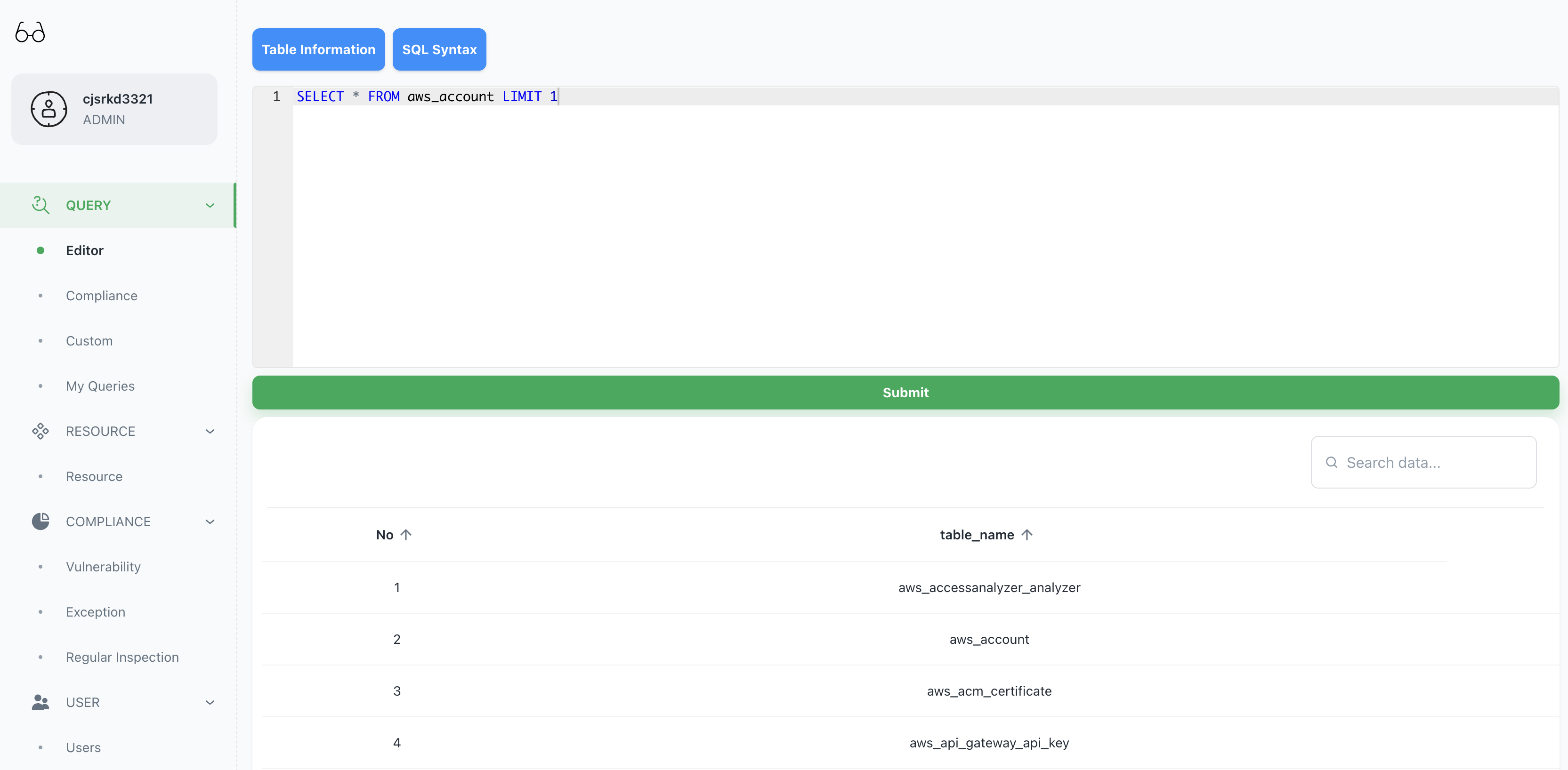Click the QUERY magnifier icon
Image resolution: width=1568 pixels, height=770 pixels.
[x=40, y=205]
